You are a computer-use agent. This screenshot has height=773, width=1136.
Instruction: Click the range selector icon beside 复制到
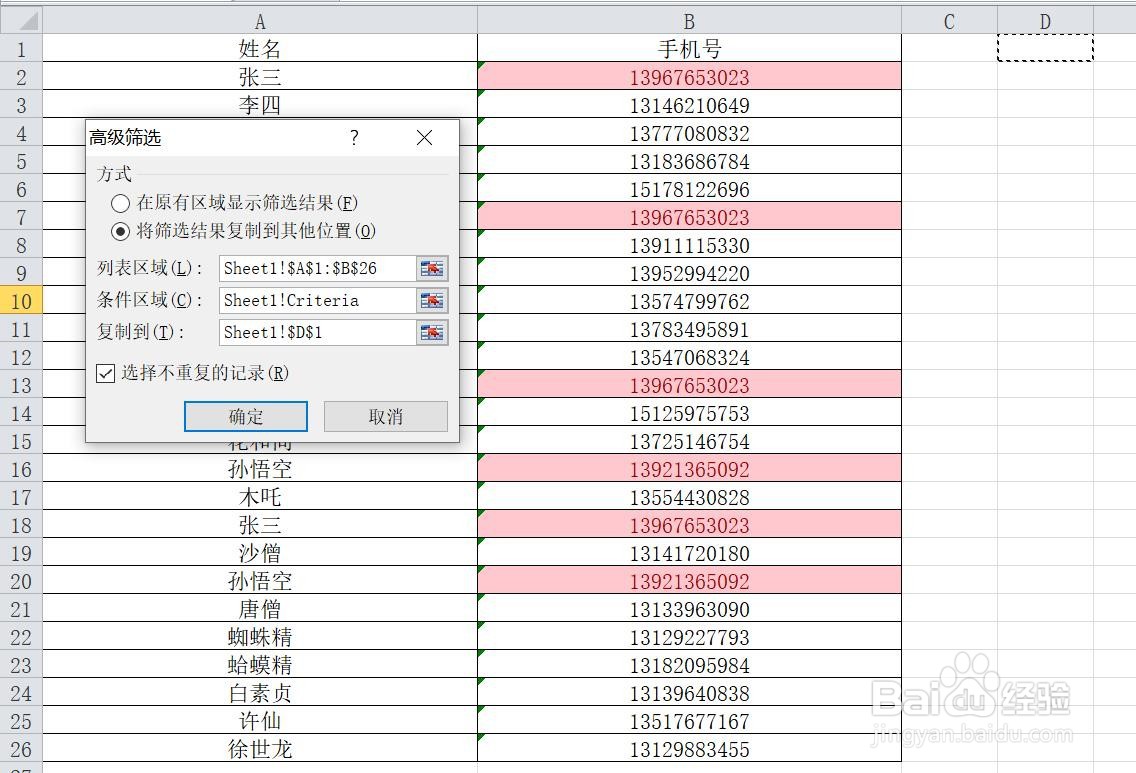pos(432,332)
